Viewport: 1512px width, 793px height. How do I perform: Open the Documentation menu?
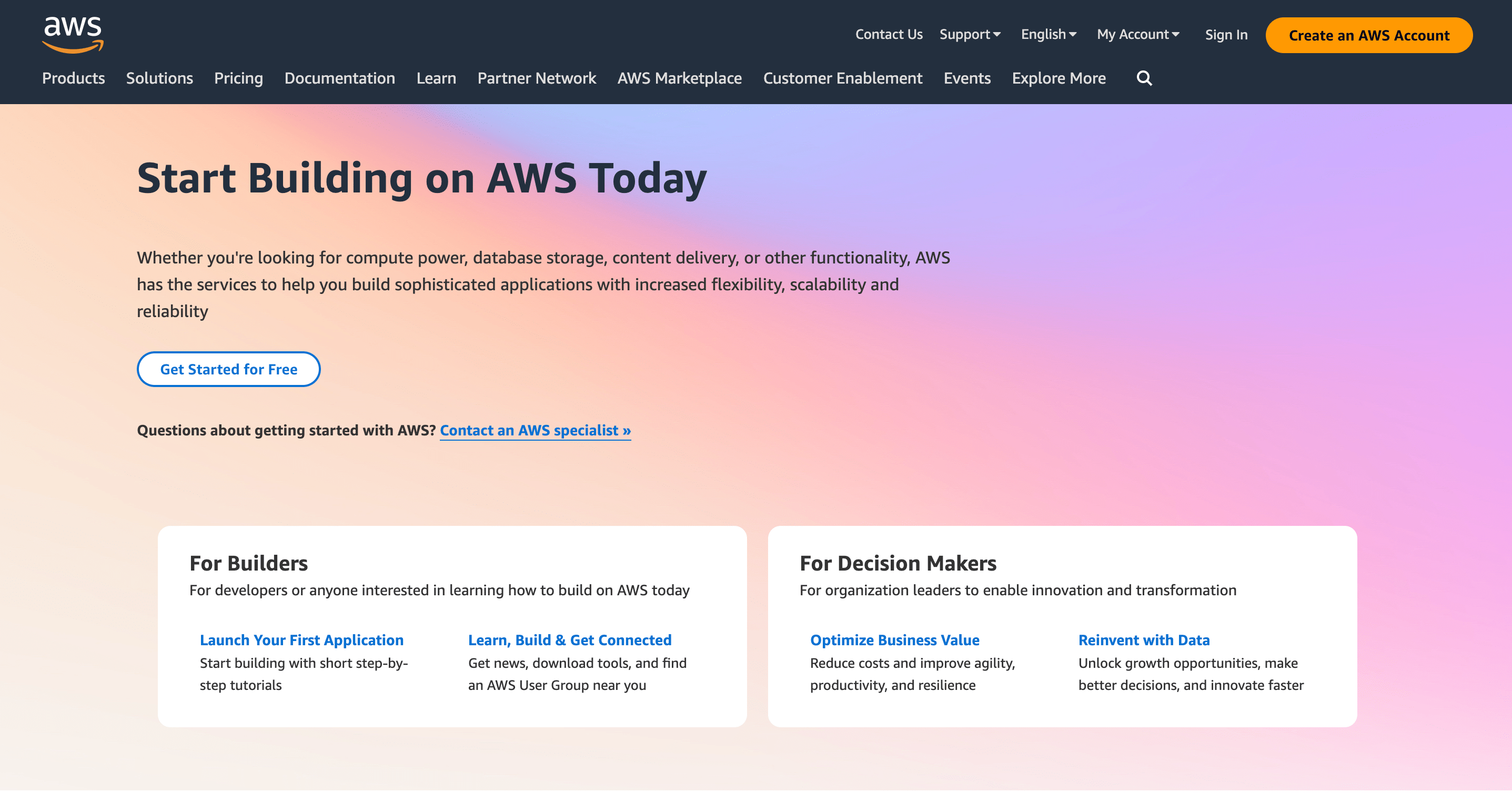click(x=339, y=78)
